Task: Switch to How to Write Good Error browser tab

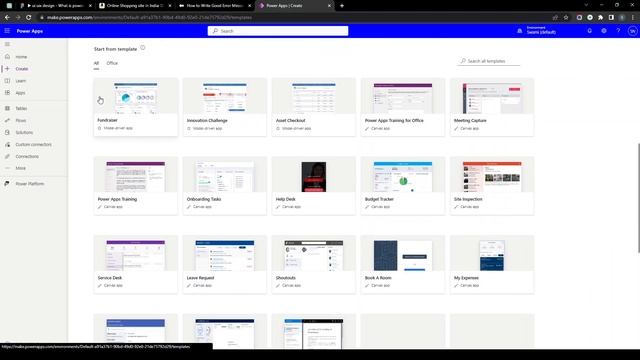Action: [215, 6]
